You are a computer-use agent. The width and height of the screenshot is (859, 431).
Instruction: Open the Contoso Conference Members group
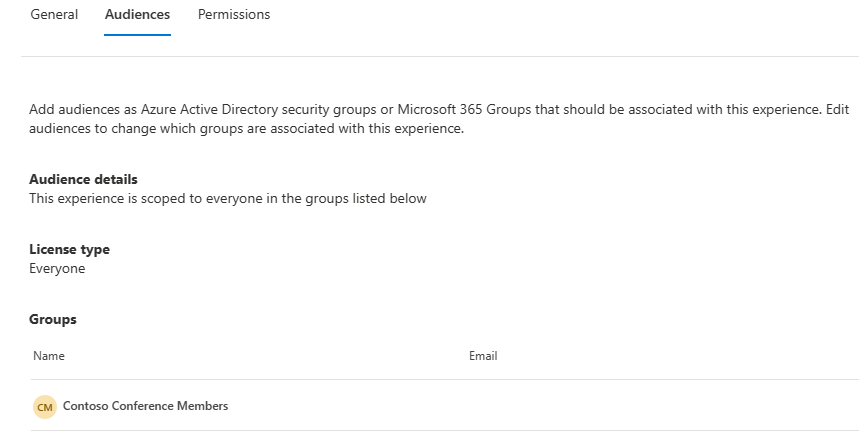point(145,406)
